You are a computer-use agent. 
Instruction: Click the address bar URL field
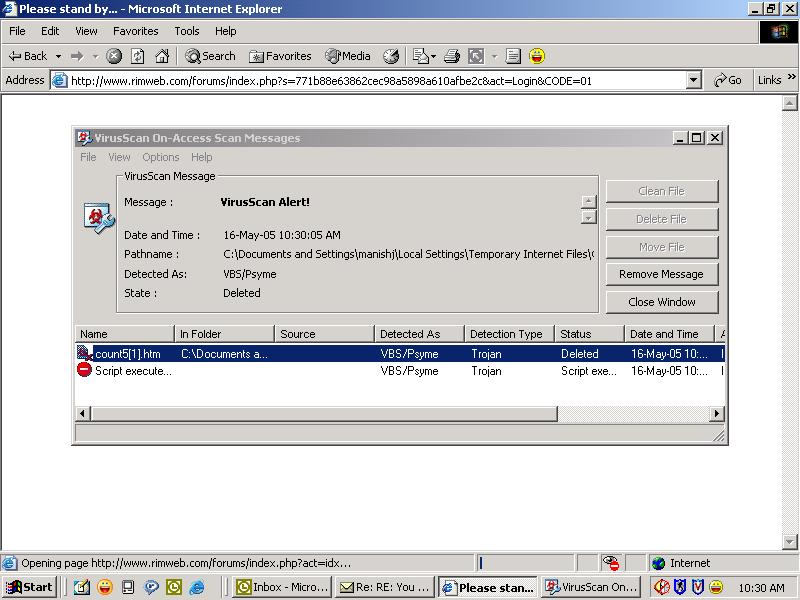(378, 81)
